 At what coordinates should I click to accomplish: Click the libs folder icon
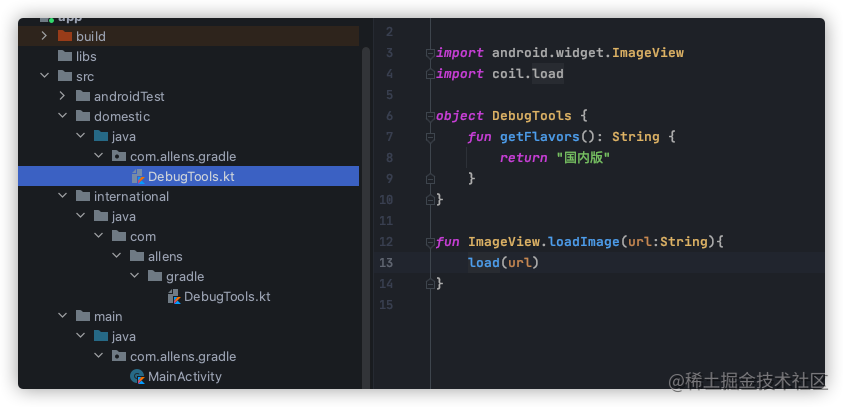(65, 56)
